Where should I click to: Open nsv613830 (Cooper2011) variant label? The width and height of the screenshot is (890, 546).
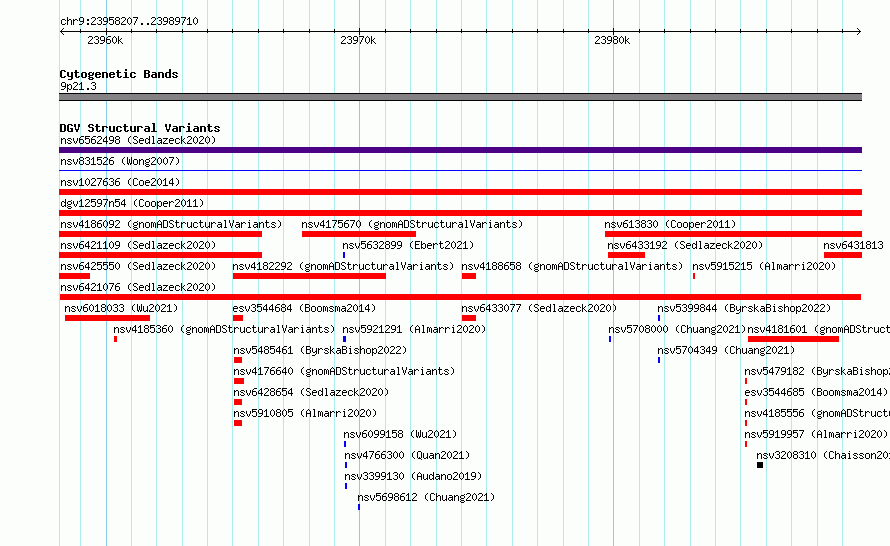(x=670, y=224)
